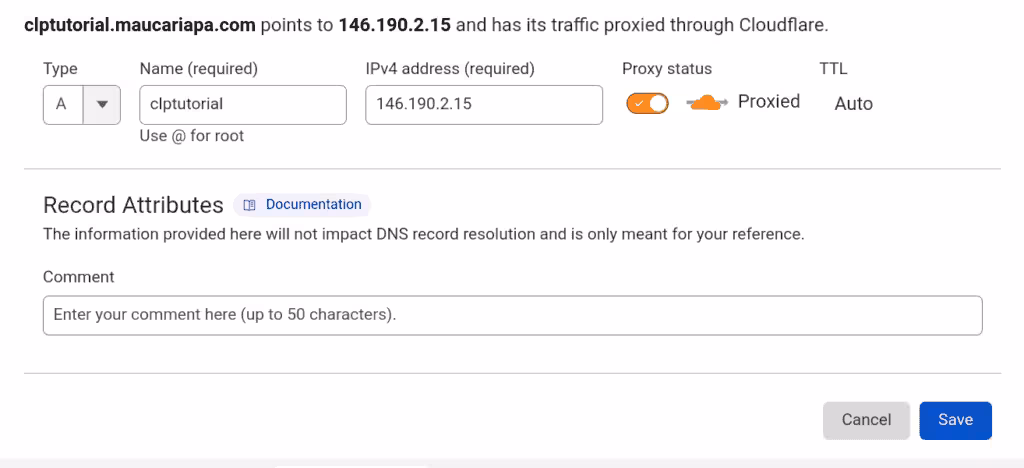This screenshot has width=1024, height=468.
Task: Click the Proxy status label
Action: [x=667, y=69]
